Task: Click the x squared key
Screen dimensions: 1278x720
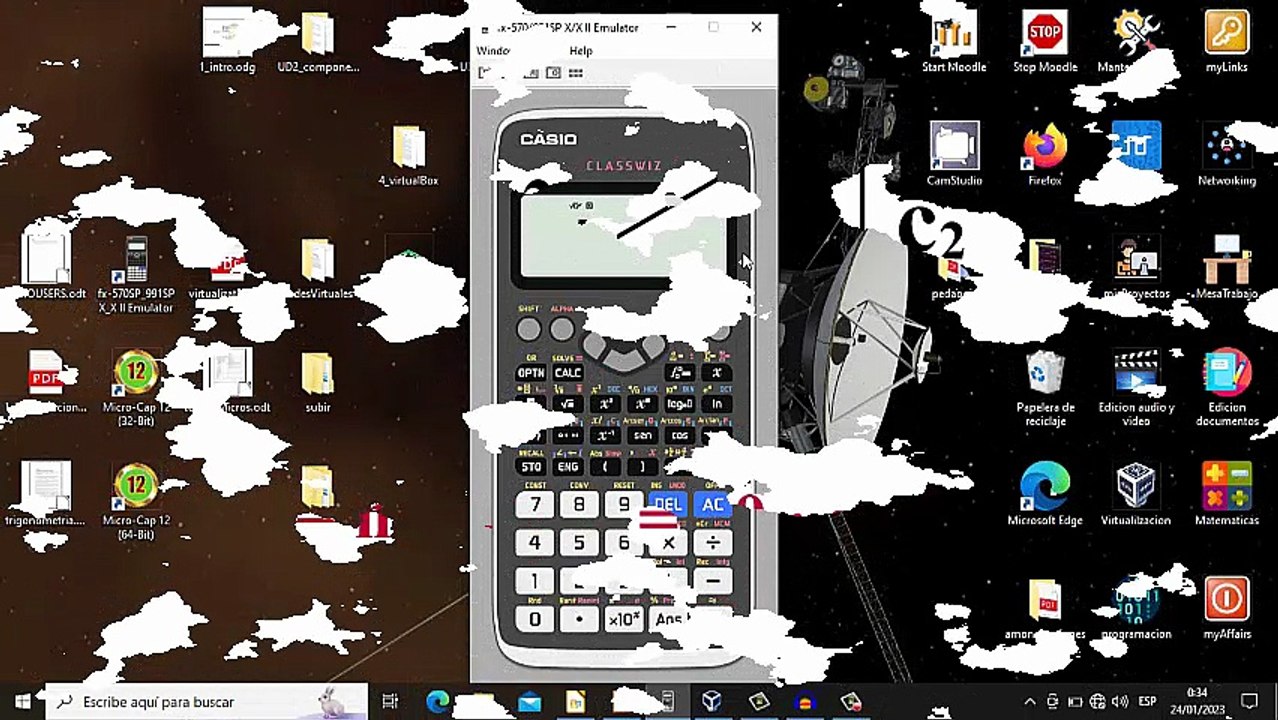Action: tap(605, 404)
